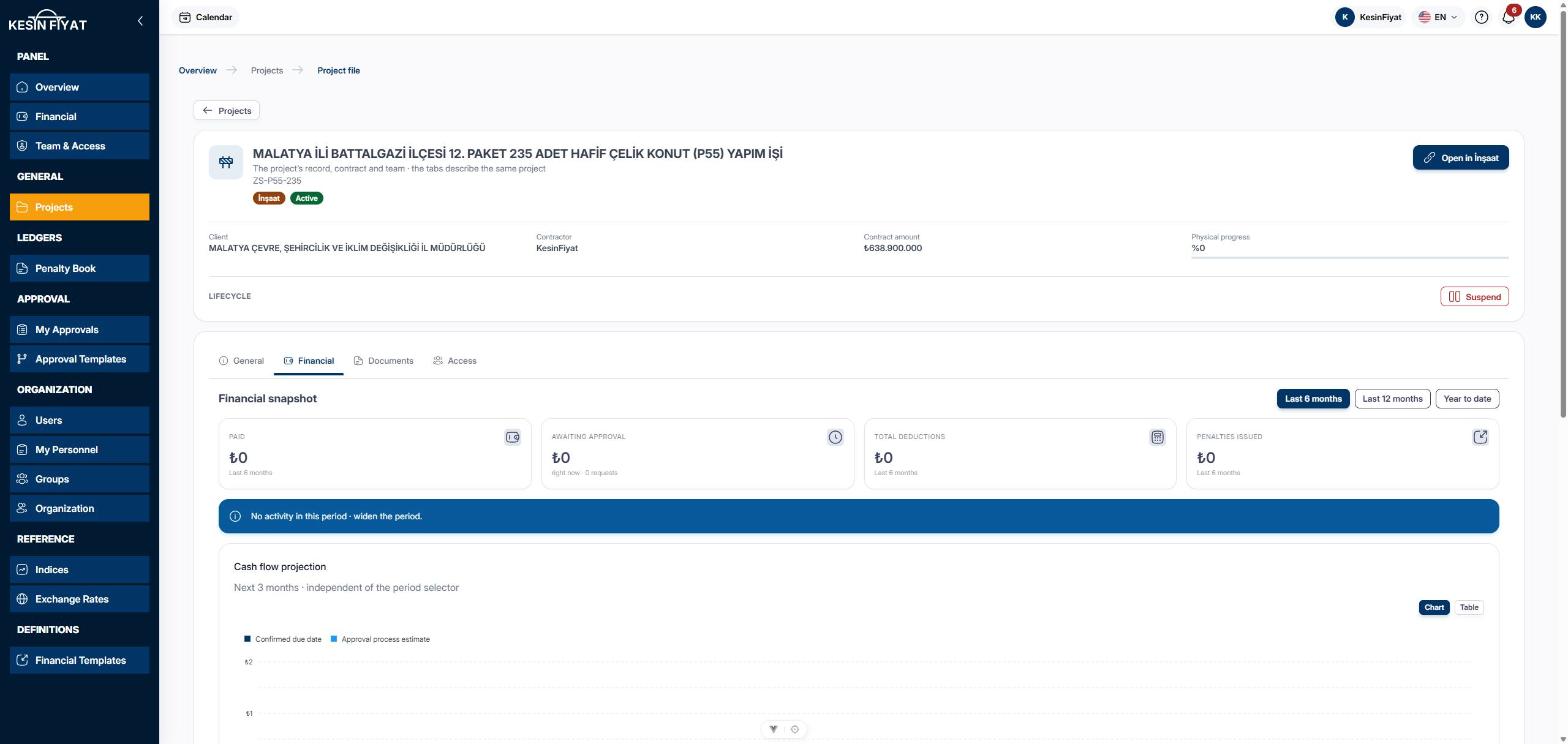Click the info icon in the no-activity banner
Image resolution: width=1568 pixels, height=744 pixels.
tap(235, 516)
